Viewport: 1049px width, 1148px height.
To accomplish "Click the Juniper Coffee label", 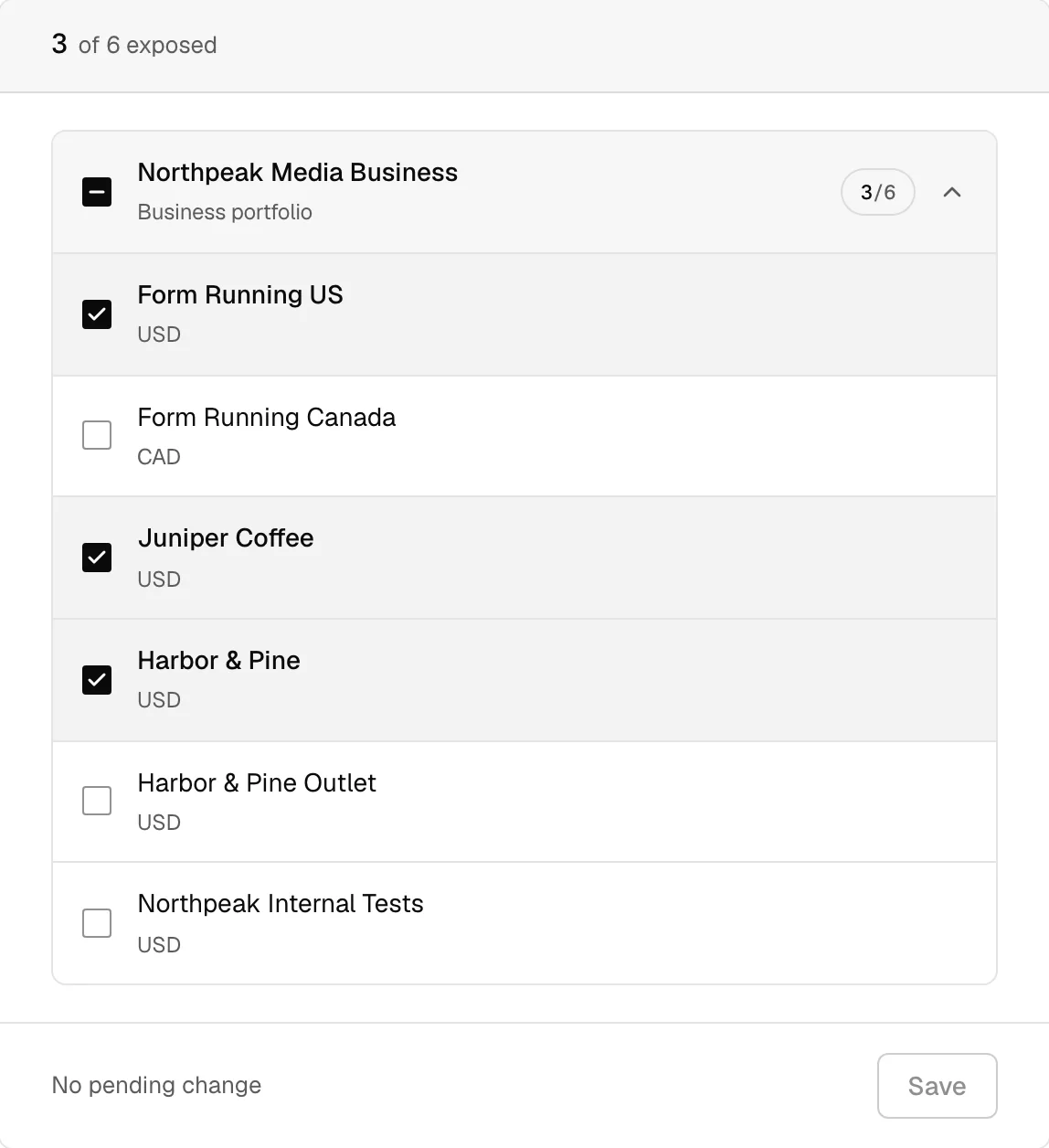I will pyautogui.click(x=226, y=538).
